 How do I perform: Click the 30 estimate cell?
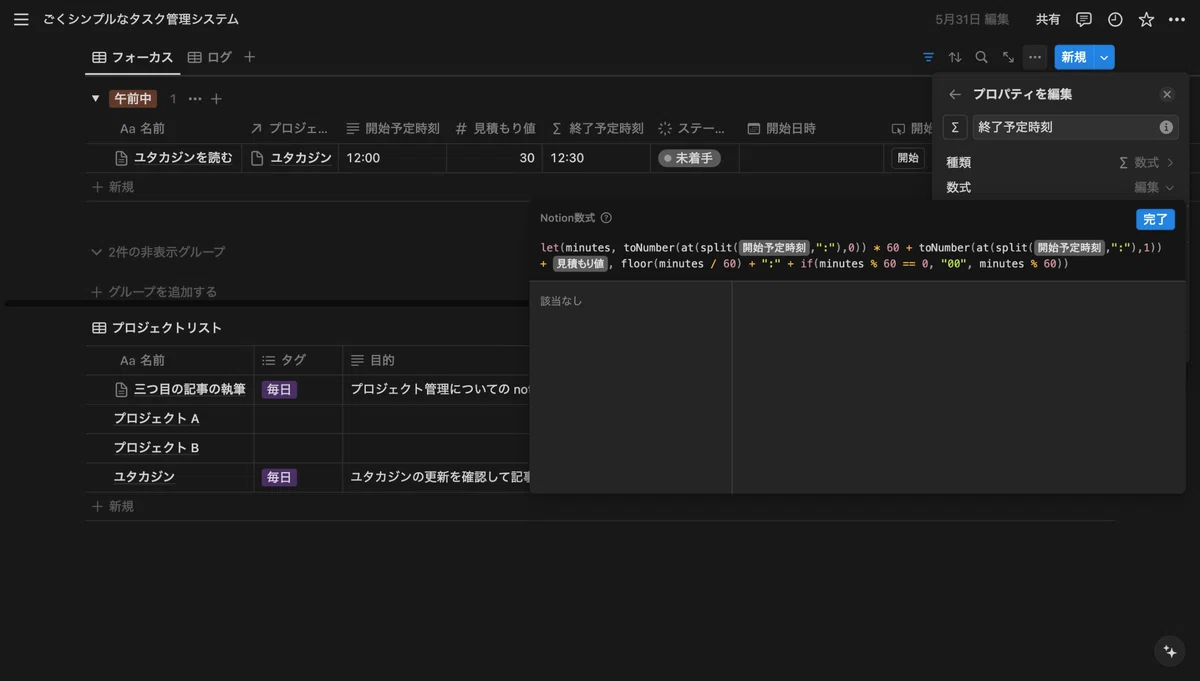495,158
